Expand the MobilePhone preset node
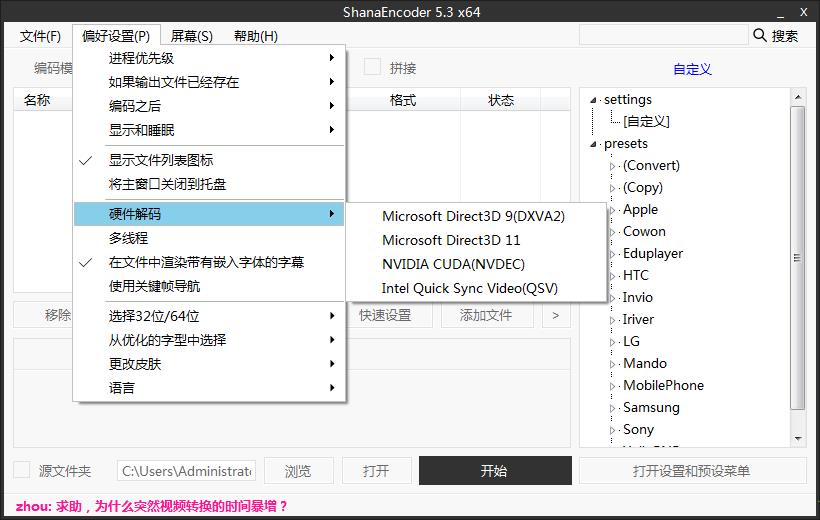Screen dimensions: 820x520 coord(612,386)
